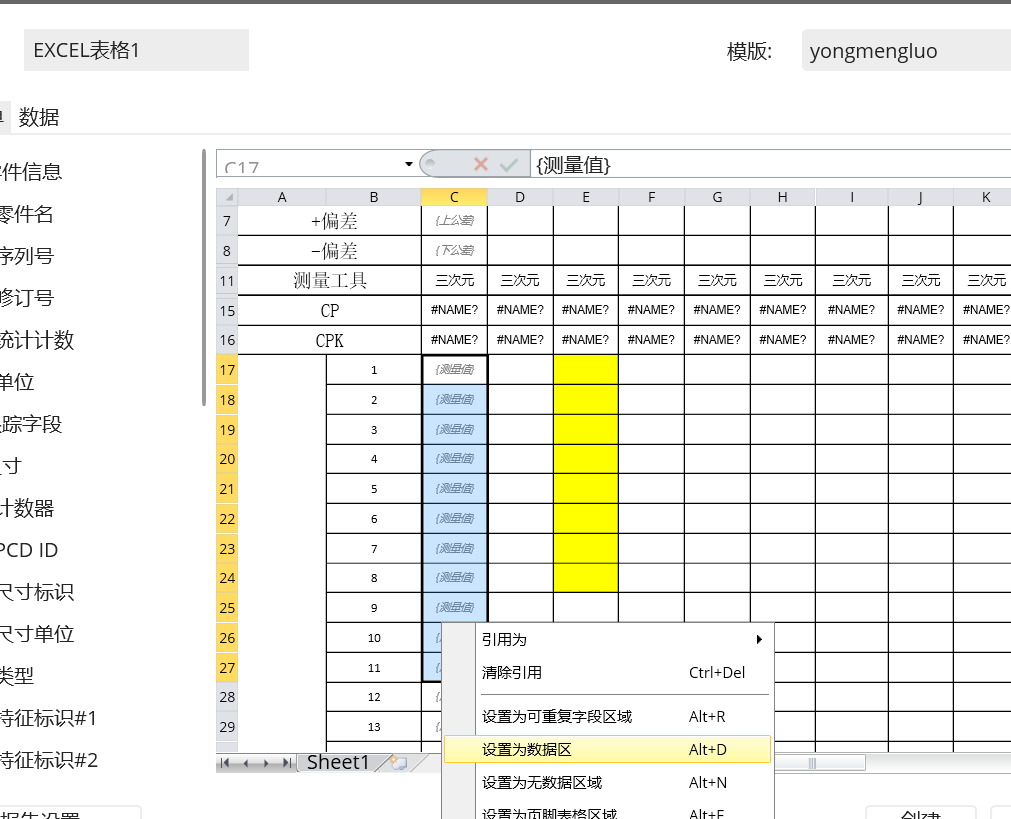Click the next sheet navigation arrow
The image size is (1011, 819).
click(x=267, y=763)
